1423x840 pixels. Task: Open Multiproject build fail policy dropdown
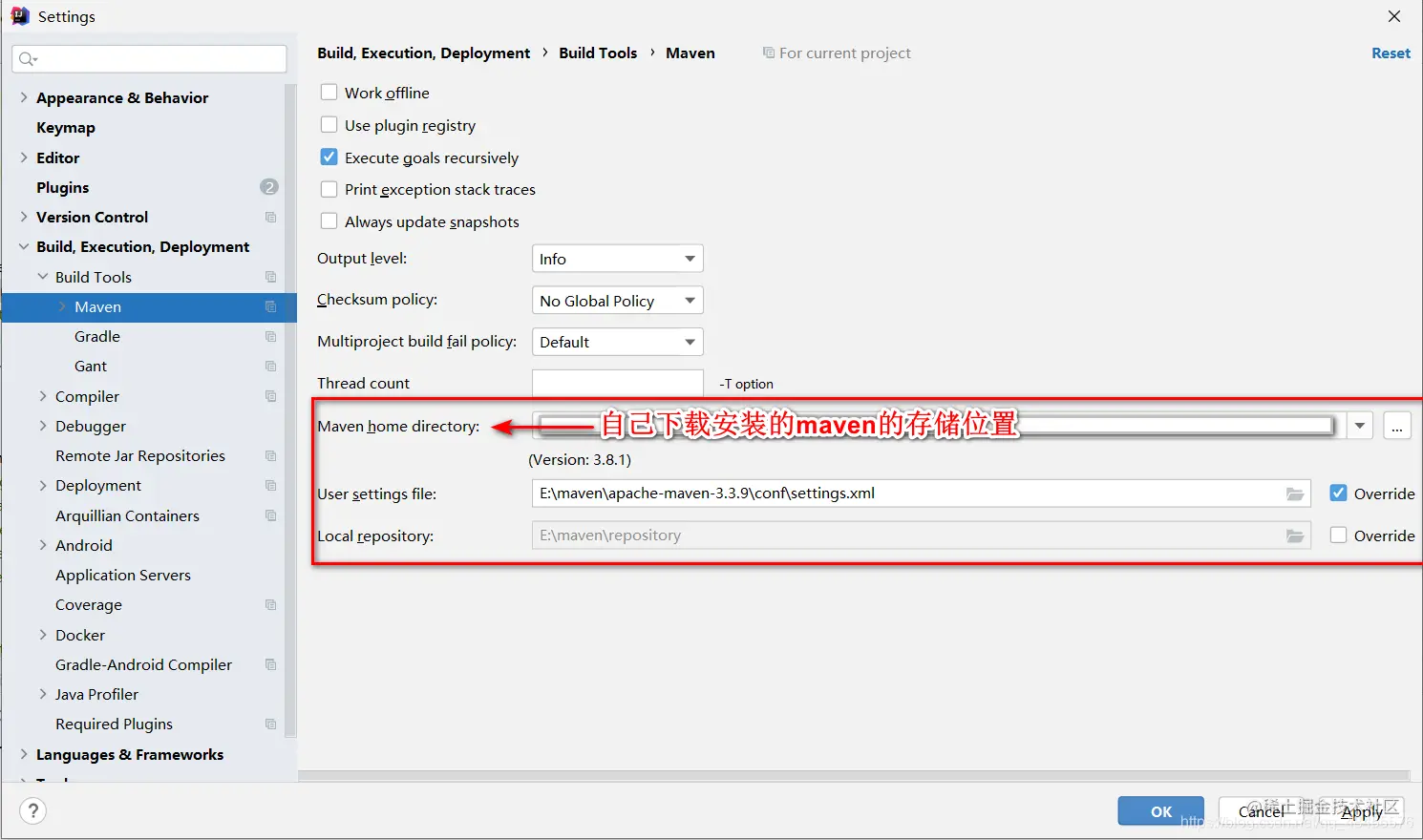[617, 342]
